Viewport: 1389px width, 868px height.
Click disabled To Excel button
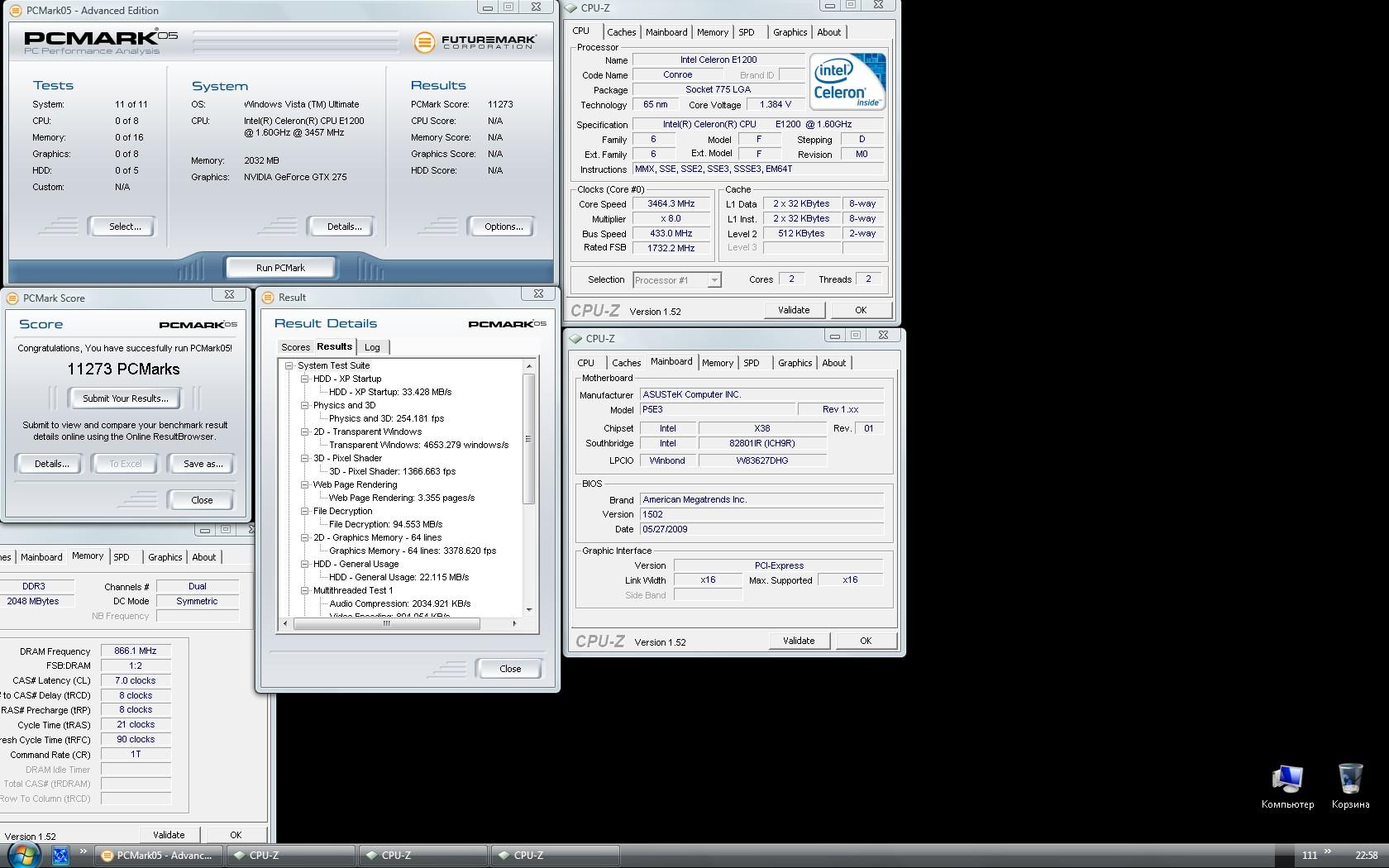[x=126, y=464]
